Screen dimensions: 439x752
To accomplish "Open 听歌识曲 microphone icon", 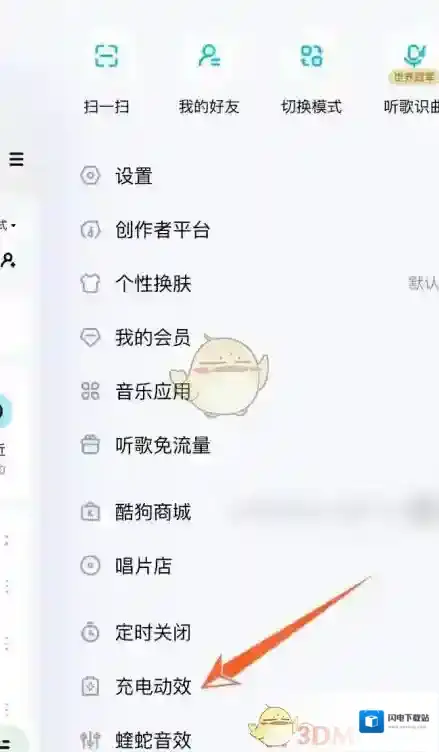I will coord(415,56).
